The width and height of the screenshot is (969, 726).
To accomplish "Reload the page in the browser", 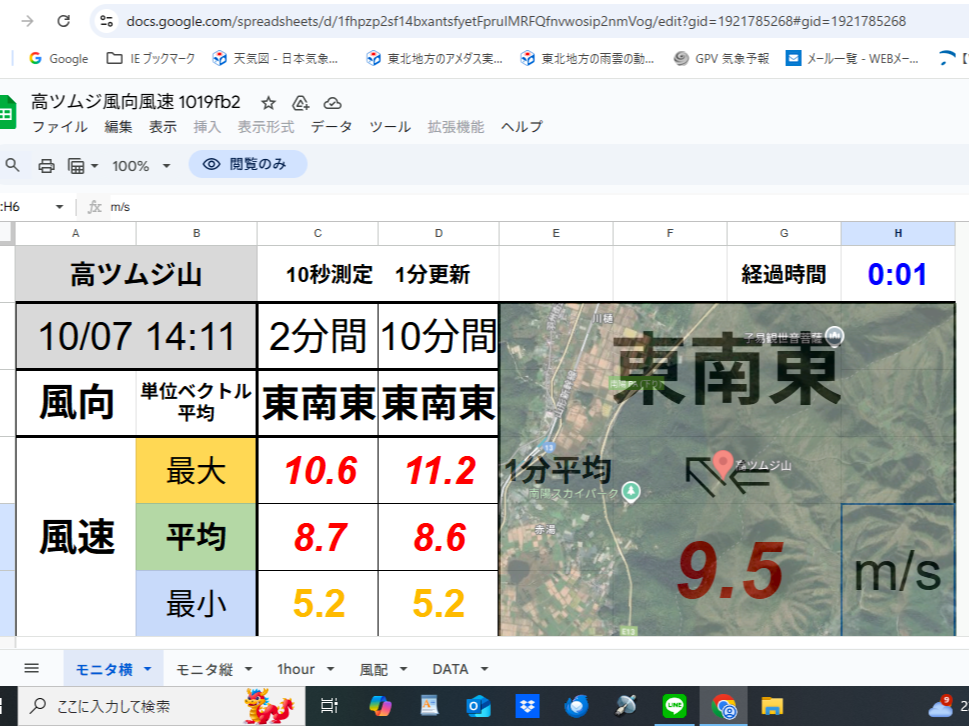I will [x=63, y=21].
